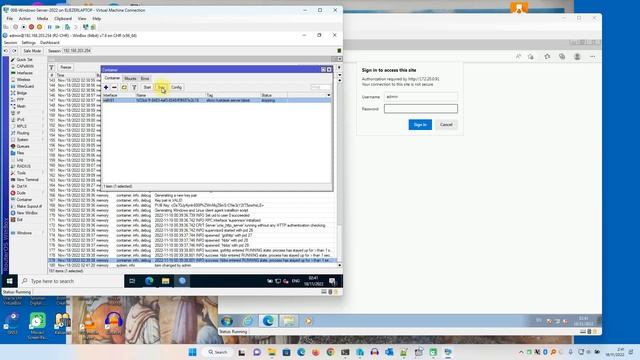Click red Shut Down icon in VM toolbar
The image size is (640, 360).
pos(31,27)
